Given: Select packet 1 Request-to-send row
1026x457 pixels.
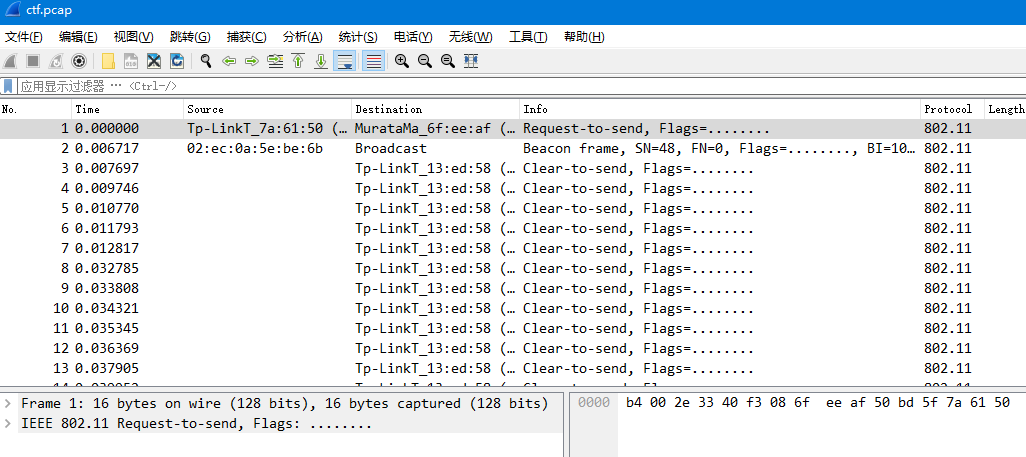Looking at the screenshot, I should point(513,128).
